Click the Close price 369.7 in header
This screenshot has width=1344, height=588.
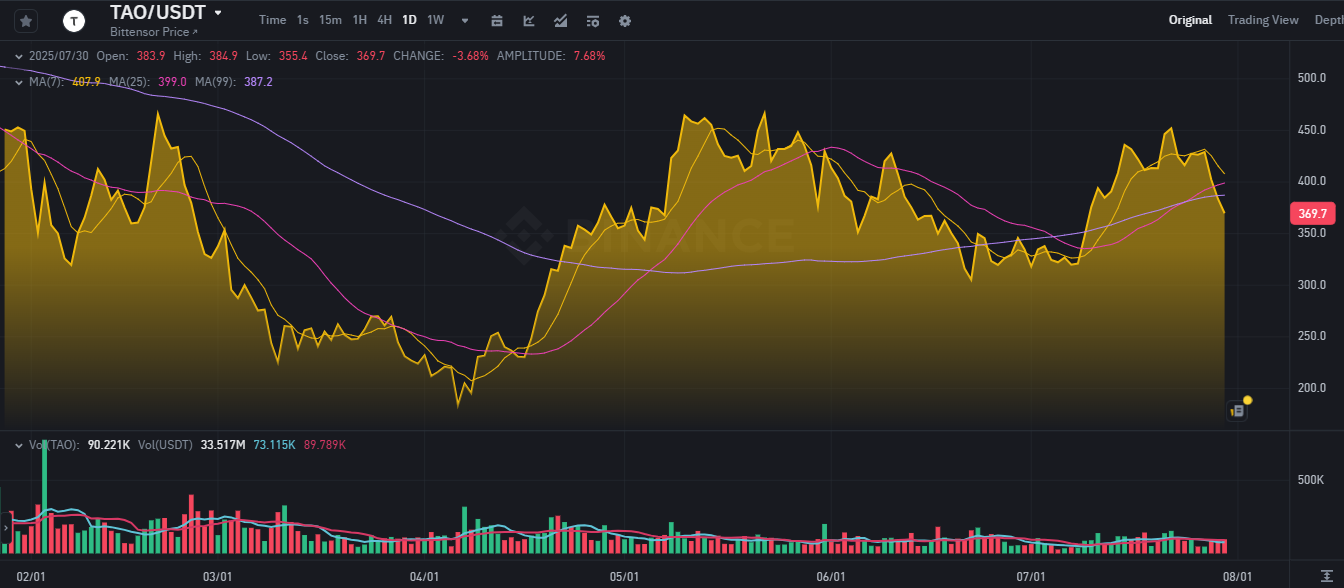(x=370, y=56)
